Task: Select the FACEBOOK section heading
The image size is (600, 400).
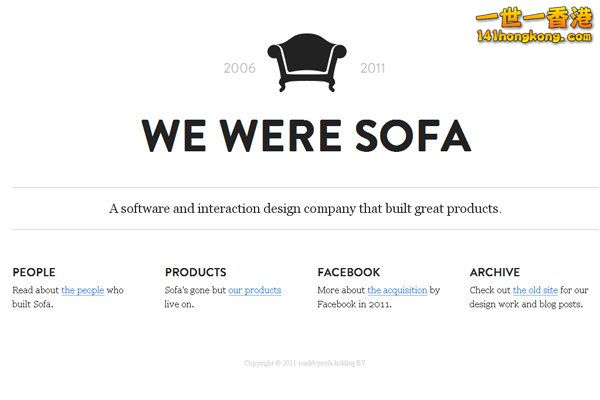Action: (349, 272)
